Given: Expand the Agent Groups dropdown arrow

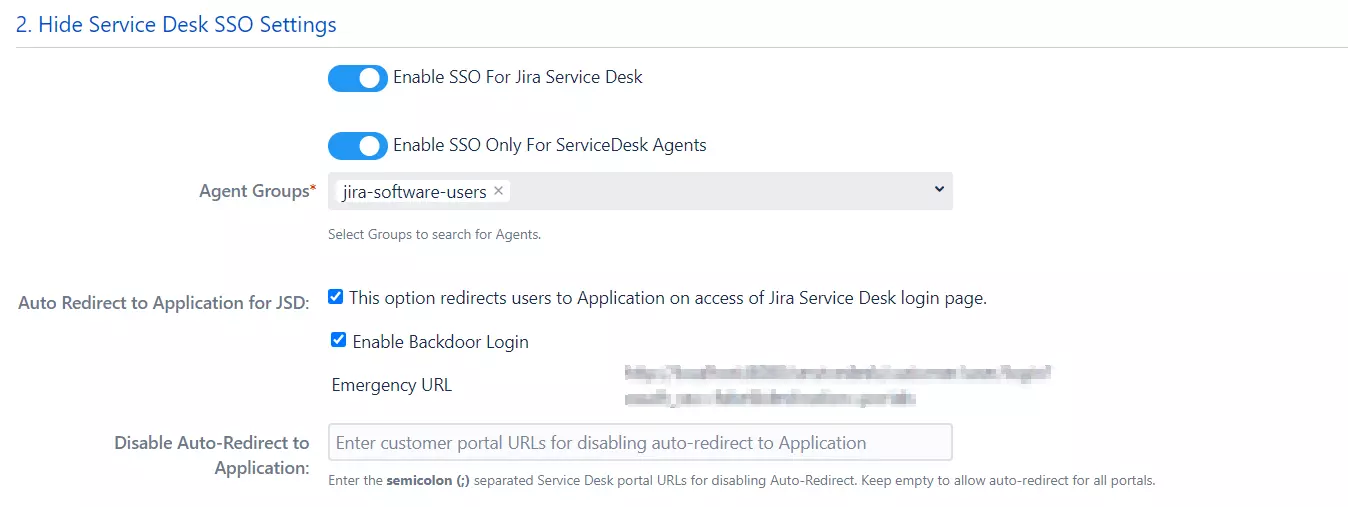Looking at the screenshot, I should [x=938, y=189].
